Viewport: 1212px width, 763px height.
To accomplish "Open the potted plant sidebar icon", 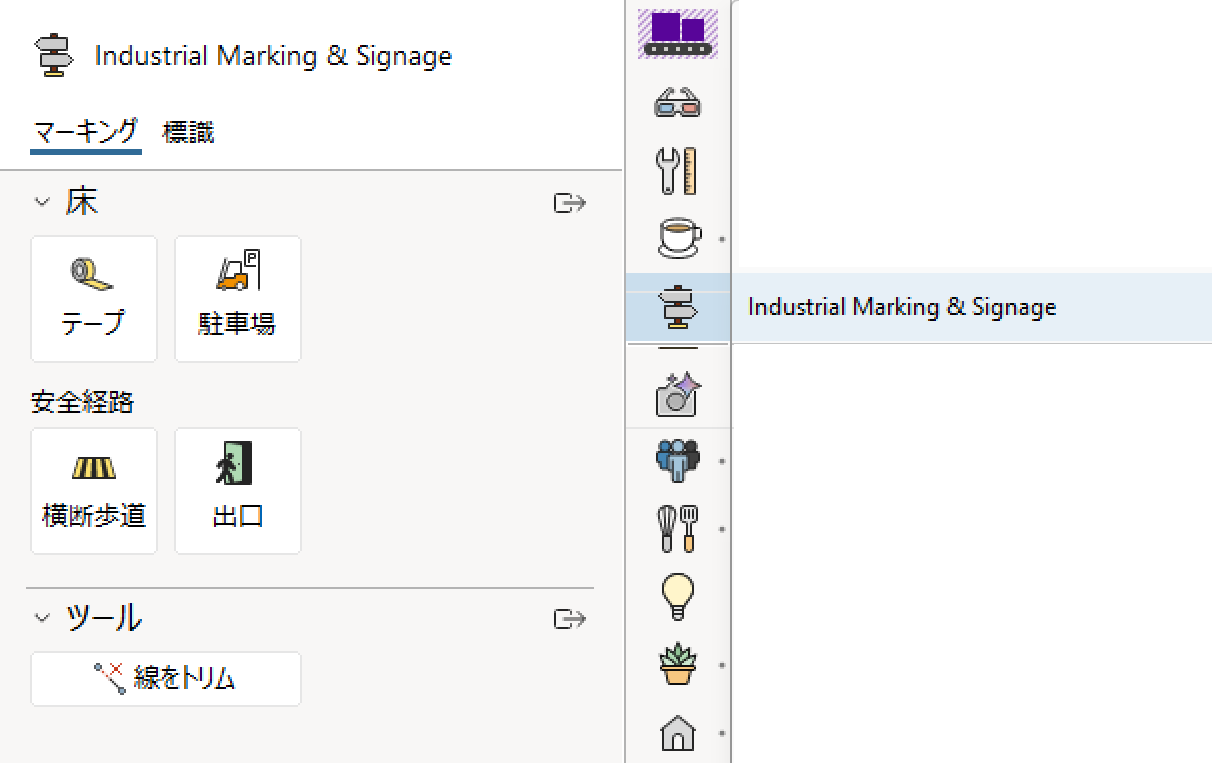I will [678, 664].
